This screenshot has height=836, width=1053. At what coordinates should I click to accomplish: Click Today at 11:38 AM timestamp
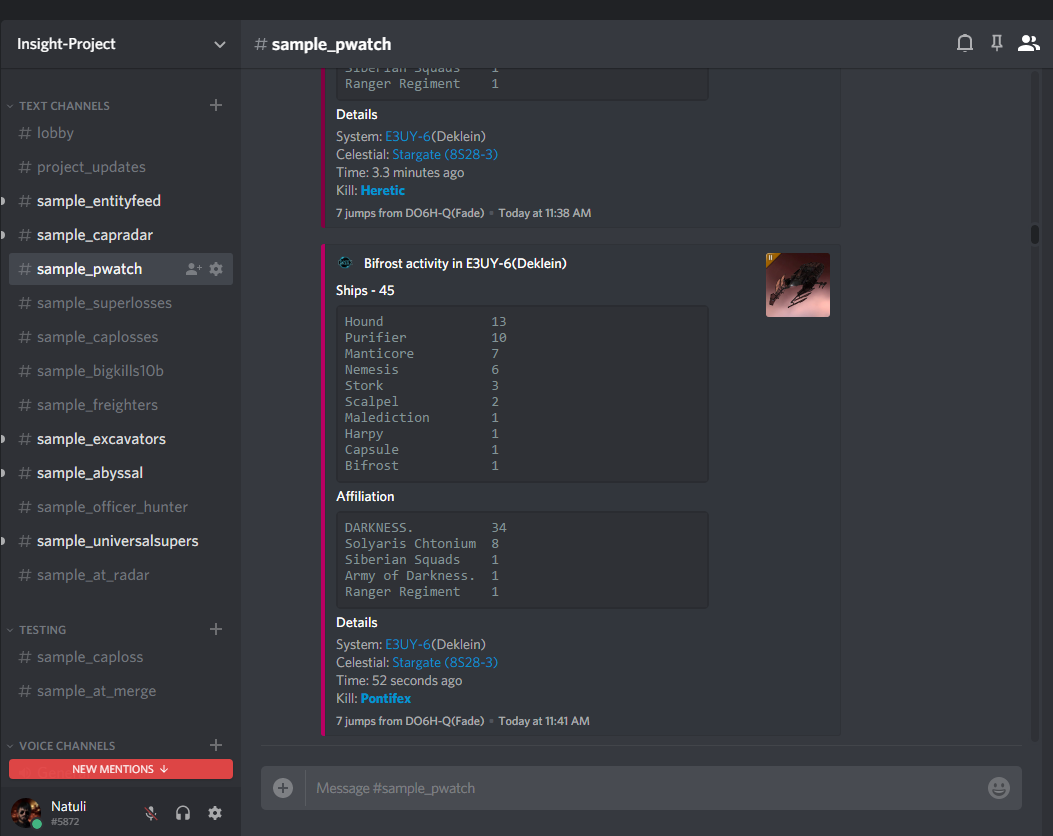point(545,213)
